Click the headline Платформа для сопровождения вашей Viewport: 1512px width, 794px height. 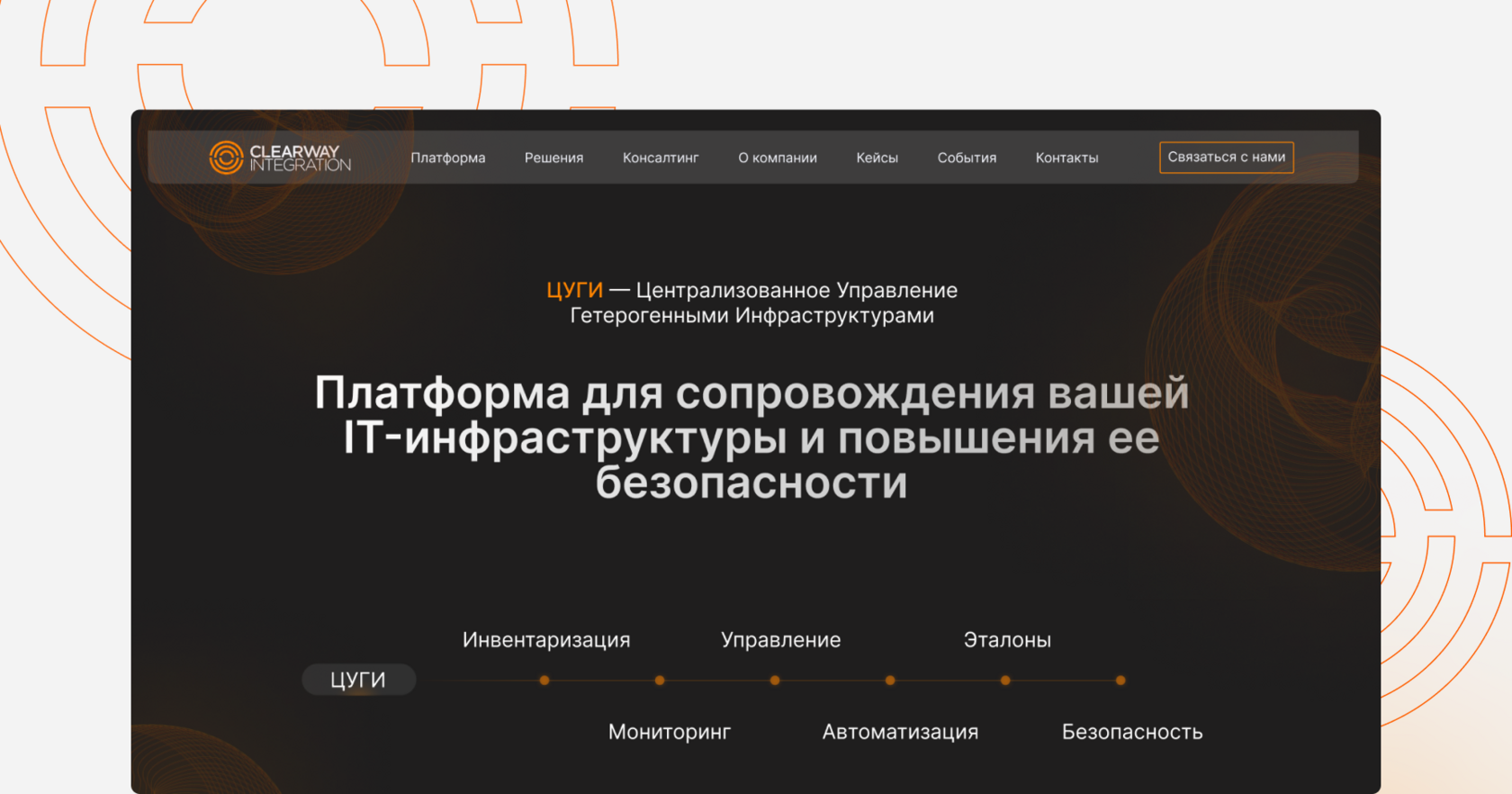tap(751, 393)
